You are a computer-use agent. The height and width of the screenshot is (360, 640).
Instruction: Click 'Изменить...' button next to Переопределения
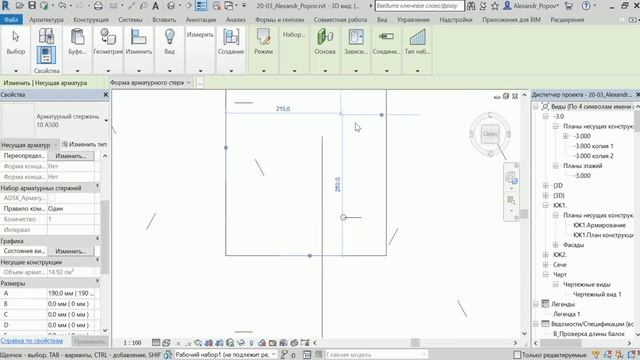click(71, 156)
